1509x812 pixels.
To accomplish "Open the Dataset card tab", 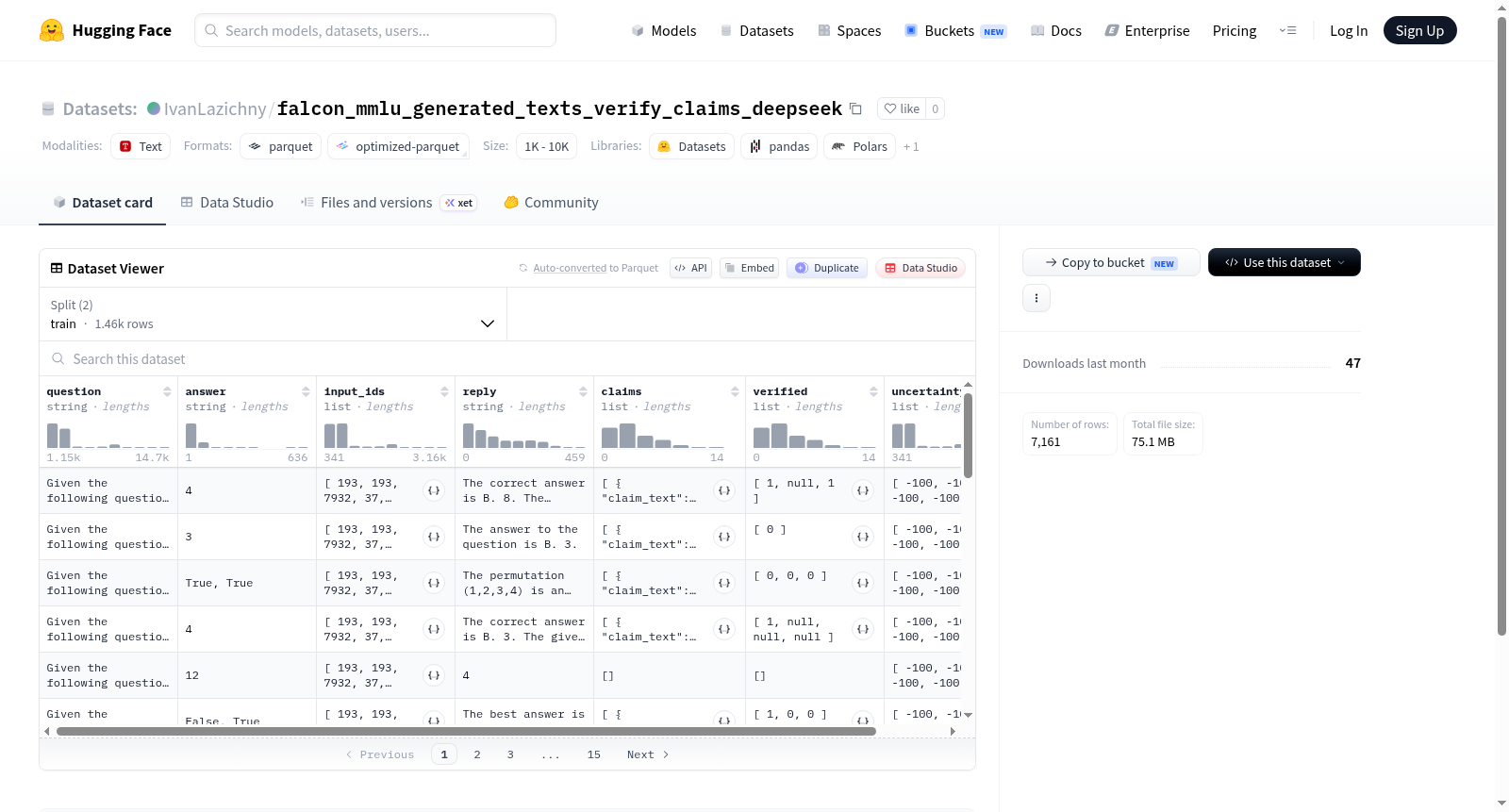I will point(103,203).
